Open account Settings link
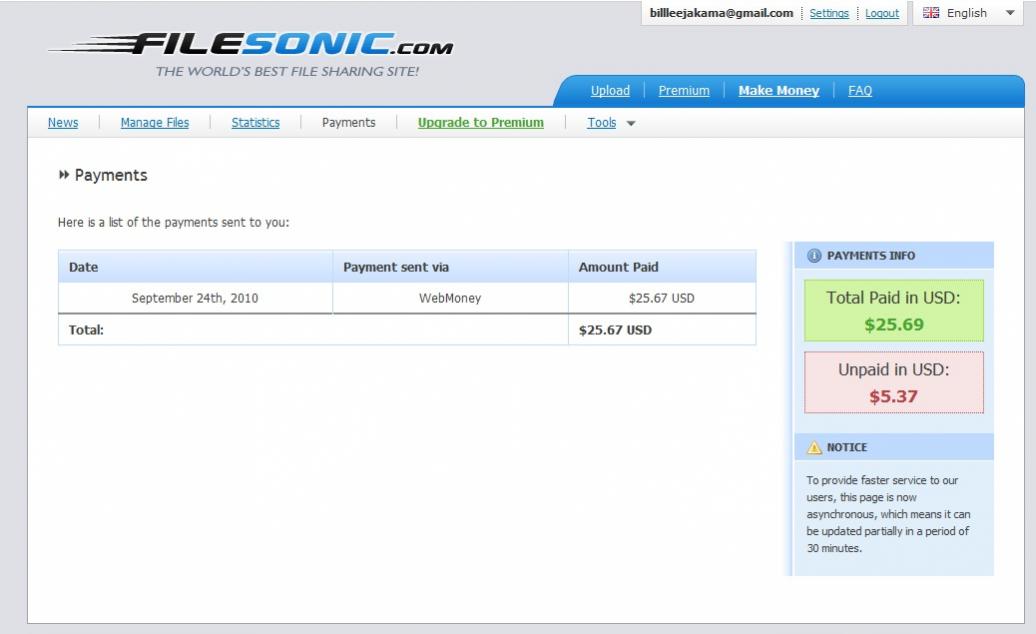This screenshot has width=1036, height=634. pos(829,13)
